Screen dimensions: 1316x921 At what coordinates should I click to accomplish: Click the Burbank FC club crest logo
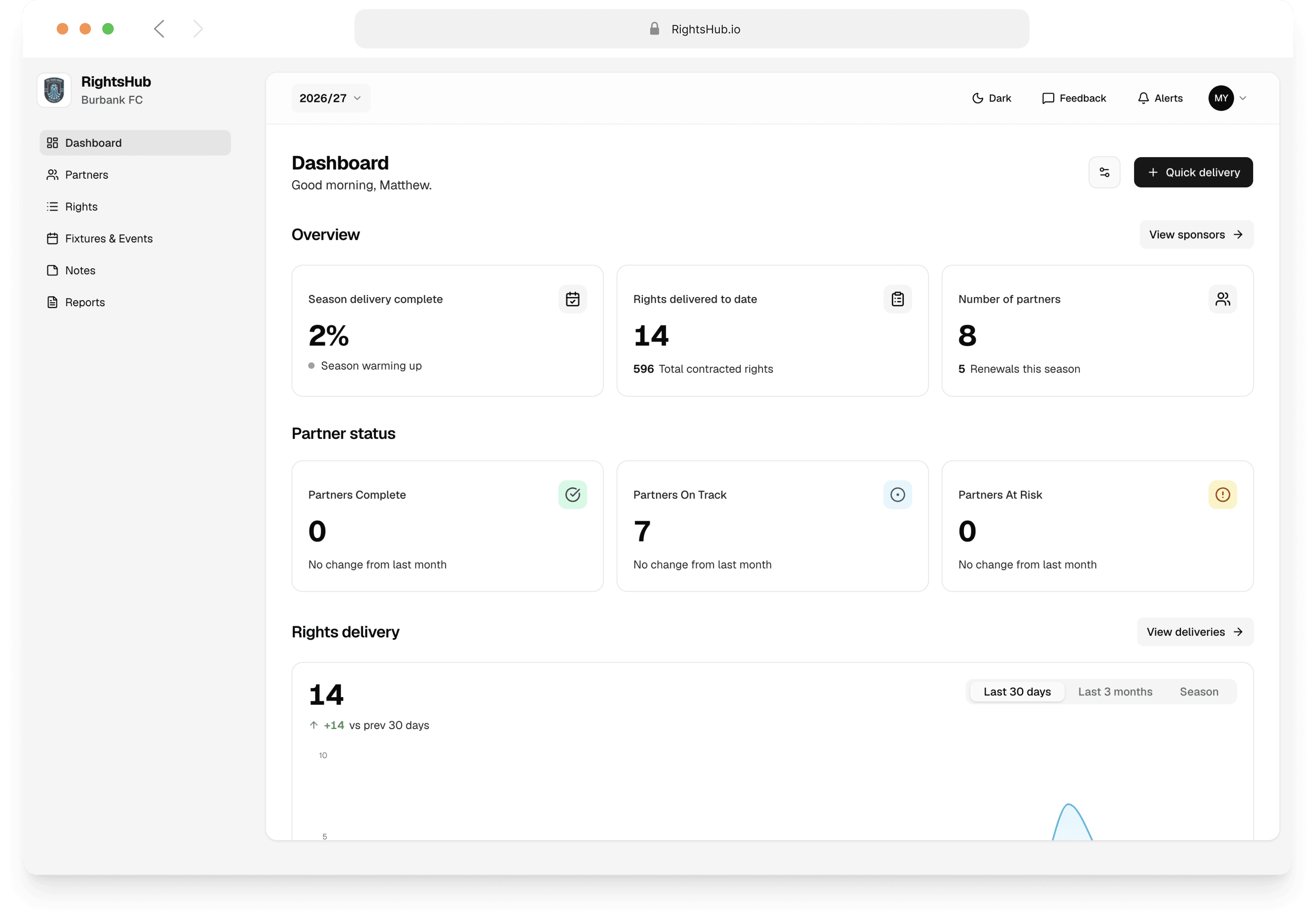tap(54, 90)
